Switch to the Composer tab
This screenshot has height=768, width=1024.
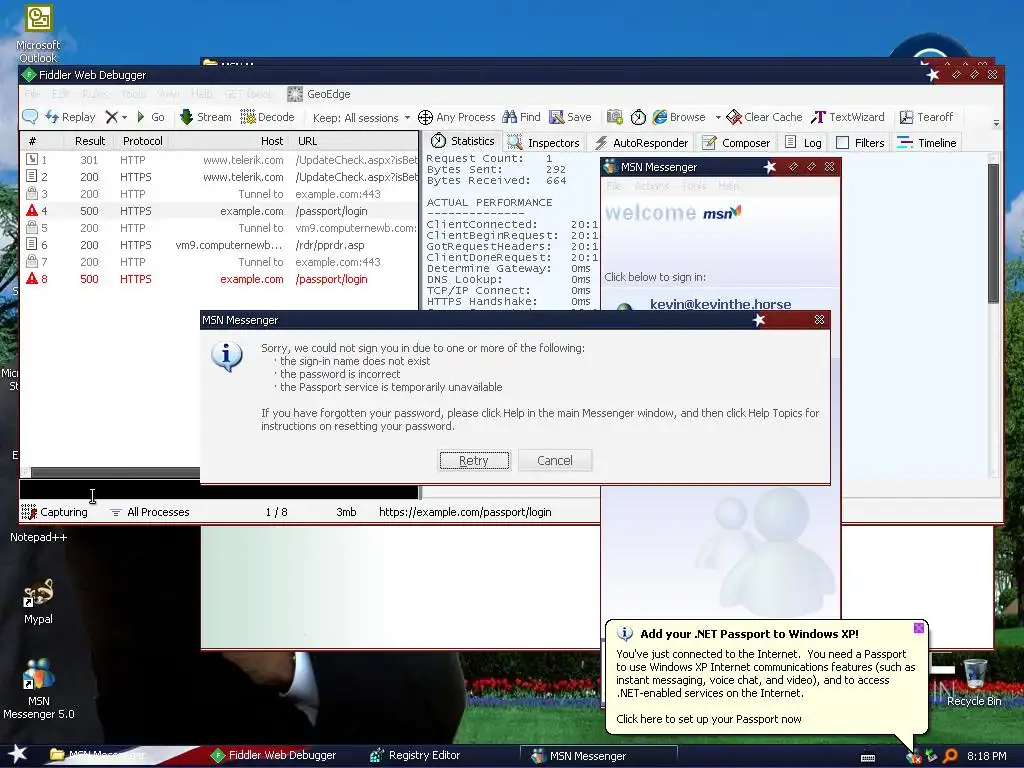tap(735, 142)
